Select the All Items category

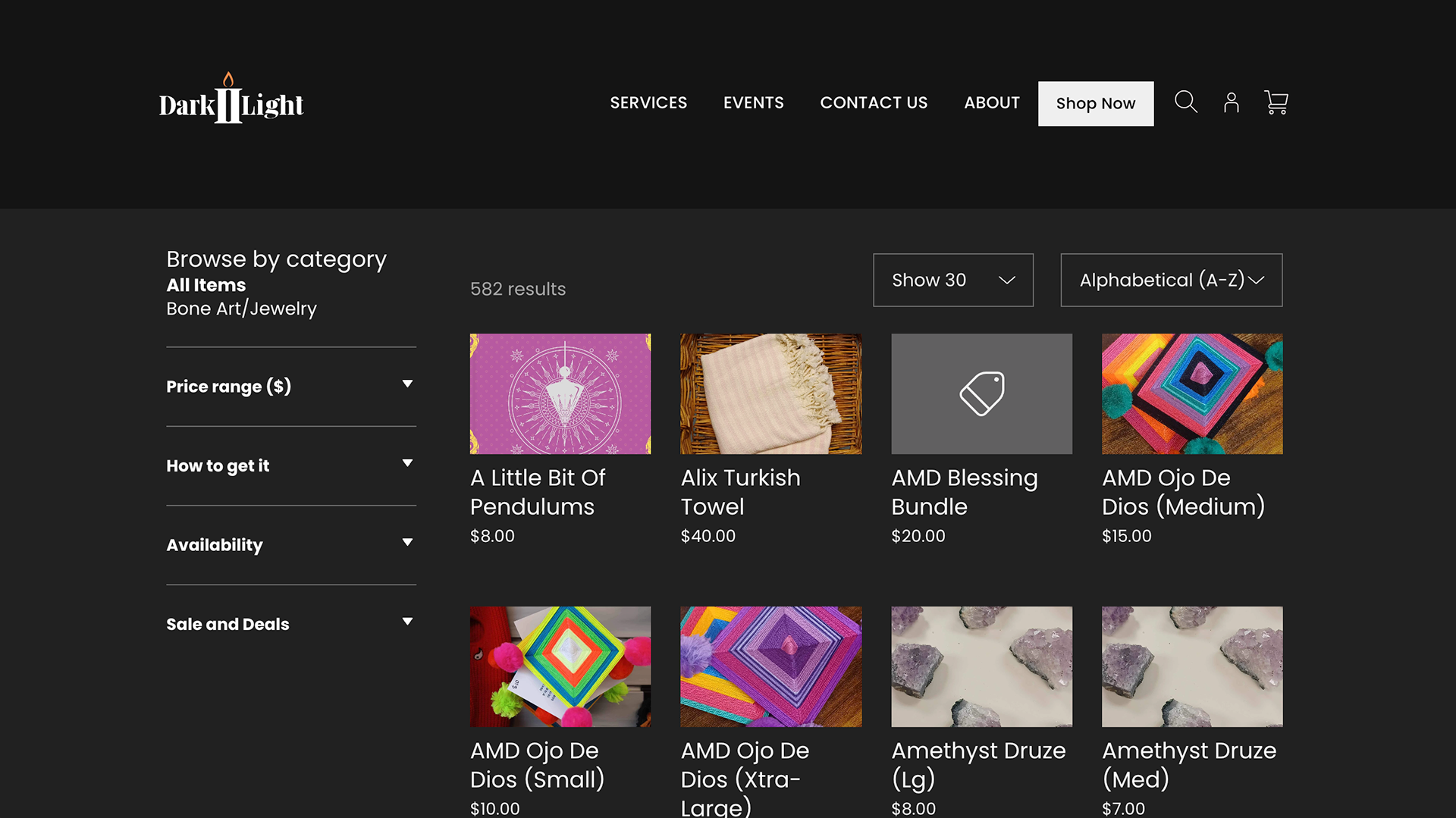point(206,285)
